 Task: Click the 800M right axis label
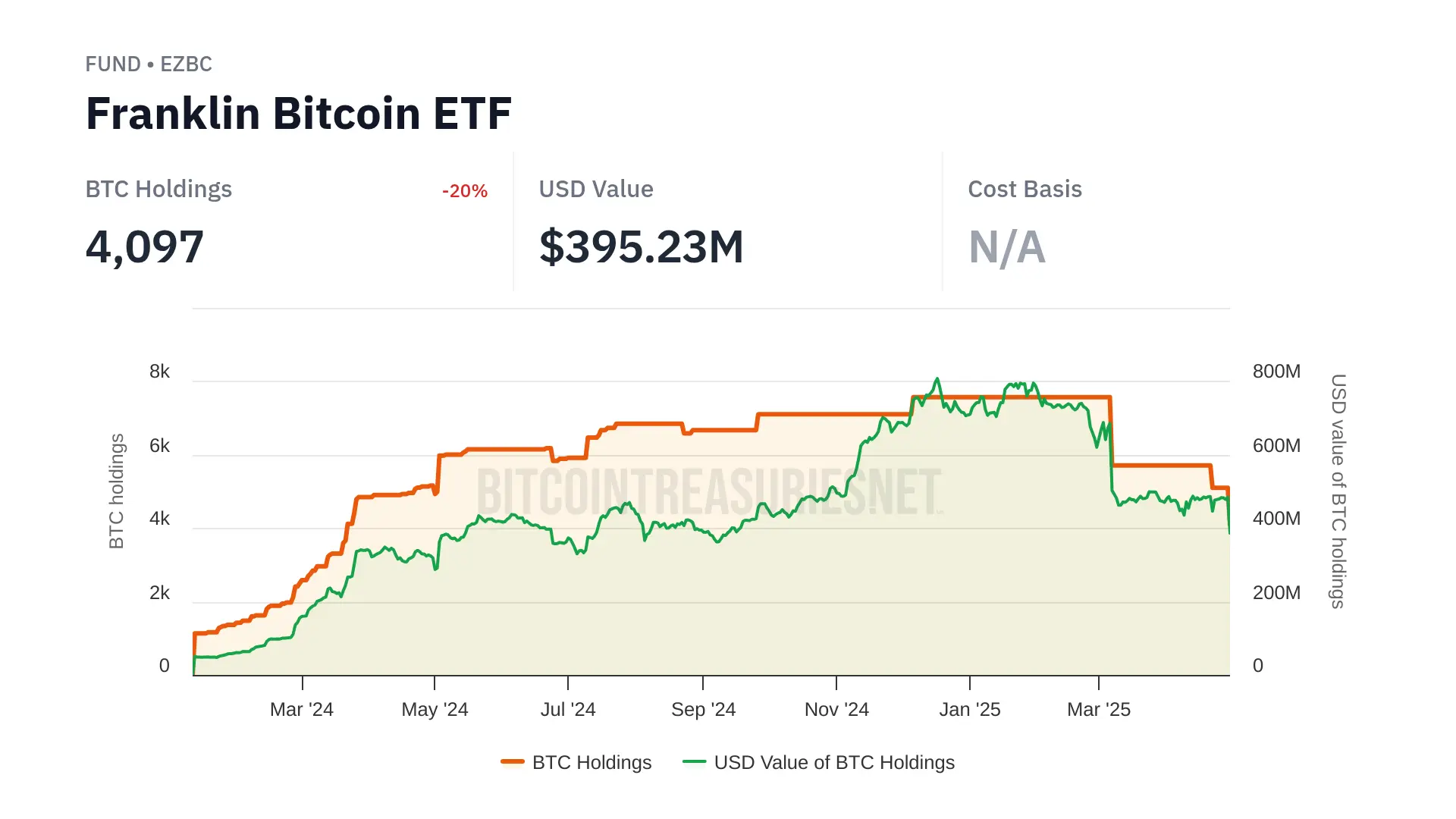pos(1276,372)
